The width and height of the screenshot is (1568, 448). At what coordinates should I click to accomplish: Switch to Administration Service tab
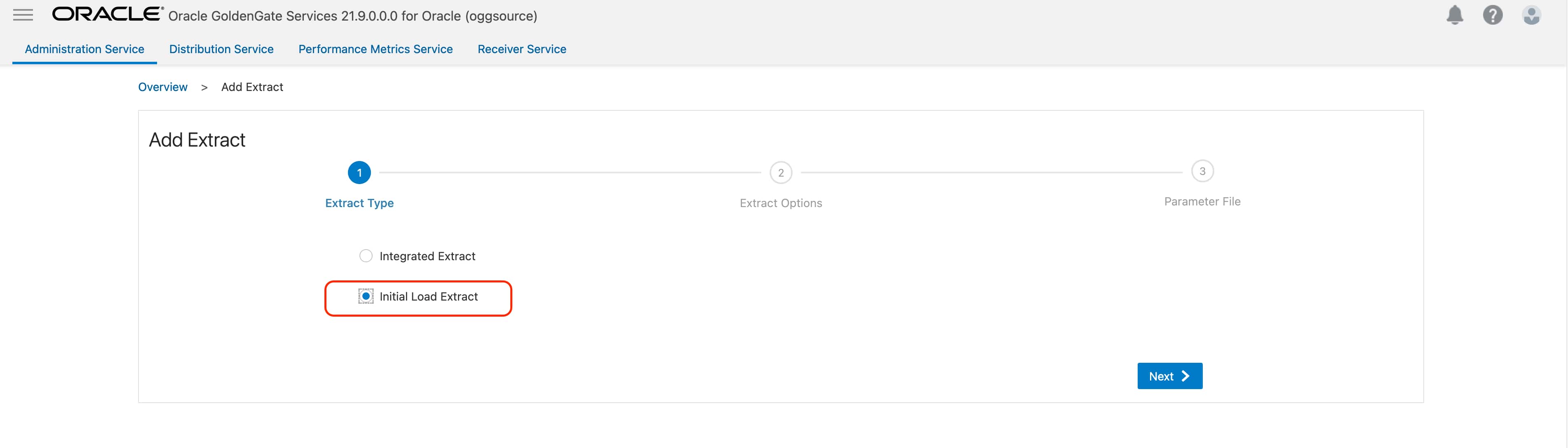tap(85, 49)
